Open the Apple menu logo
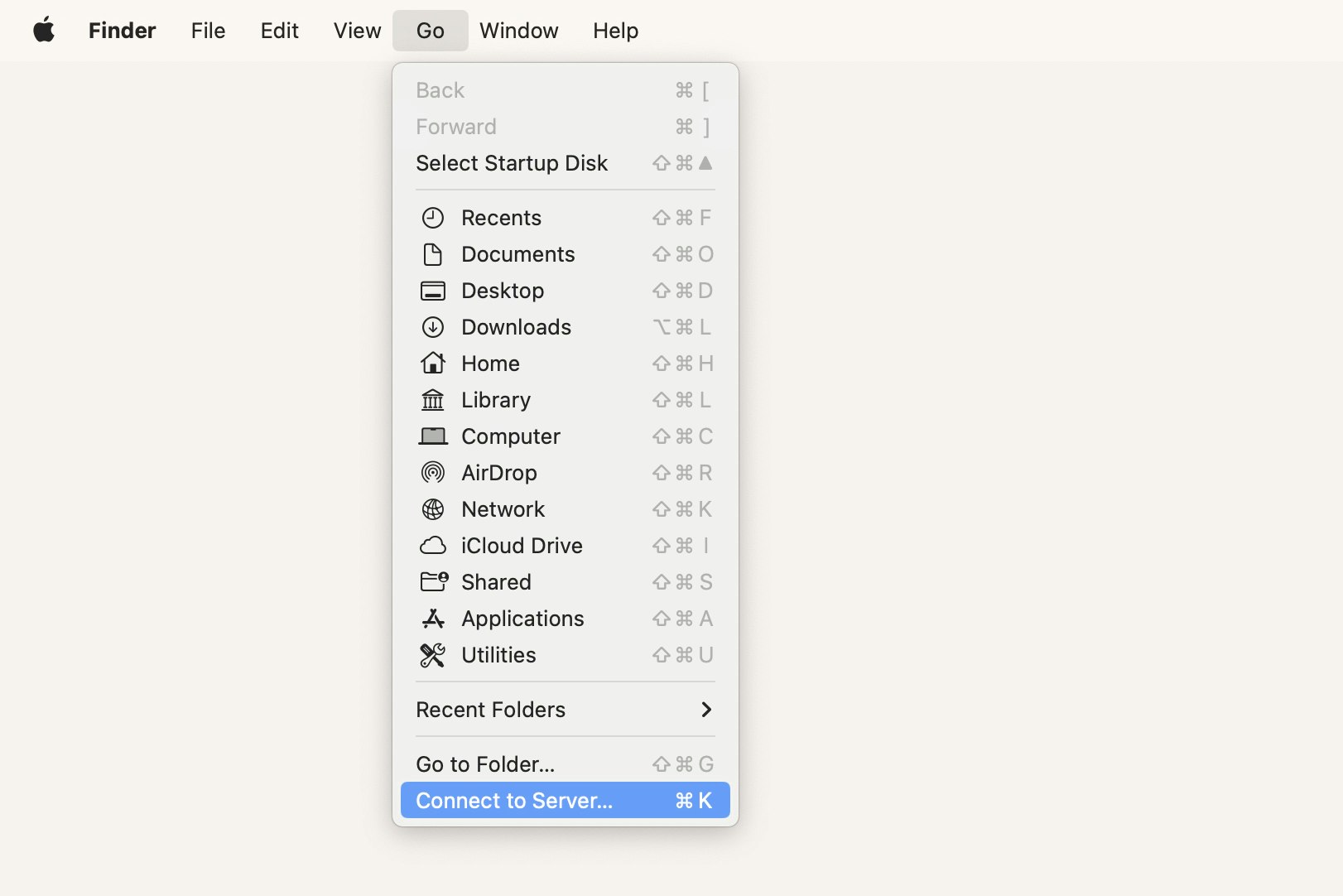Screen dimensions: 1343x896 (44, 31)
